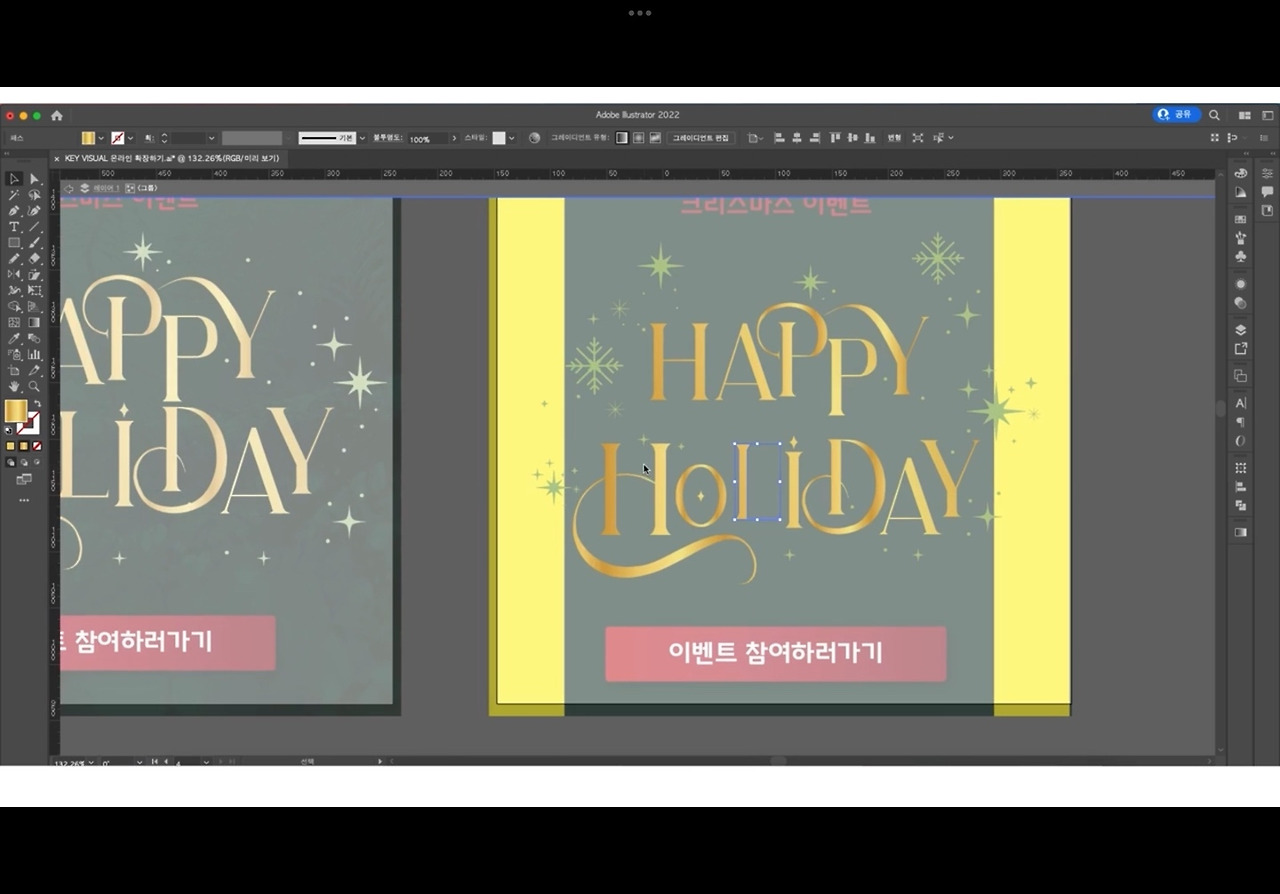Select the Eyedropper tool

pos(14,339)
